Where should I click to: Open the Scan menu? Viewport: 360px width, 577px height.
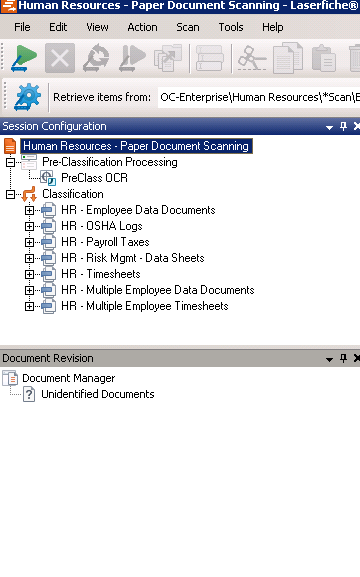(x=188, y=27)
